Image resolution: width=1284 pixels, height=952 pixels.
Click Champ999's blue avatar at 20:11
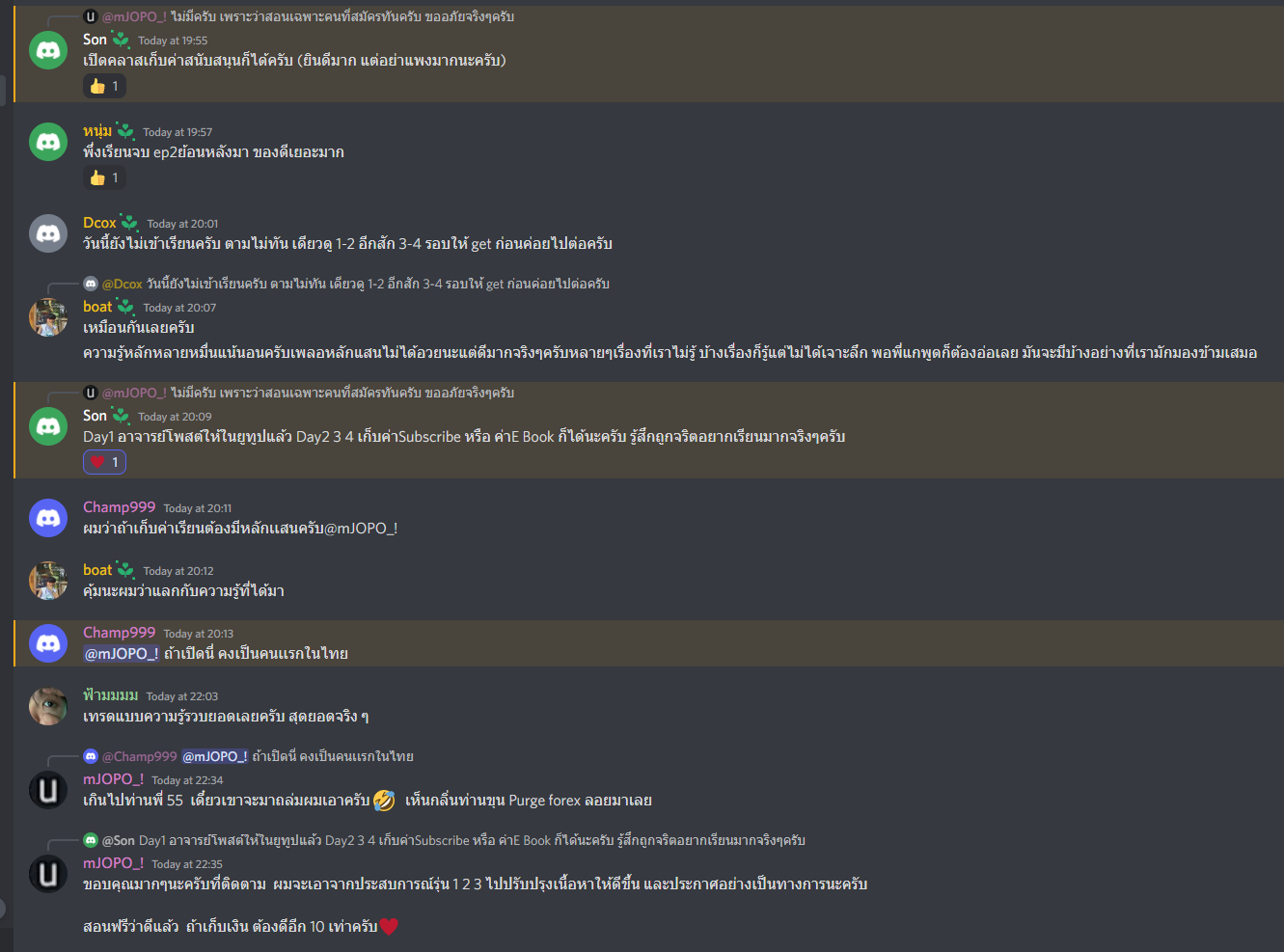[x=48, y=518]
